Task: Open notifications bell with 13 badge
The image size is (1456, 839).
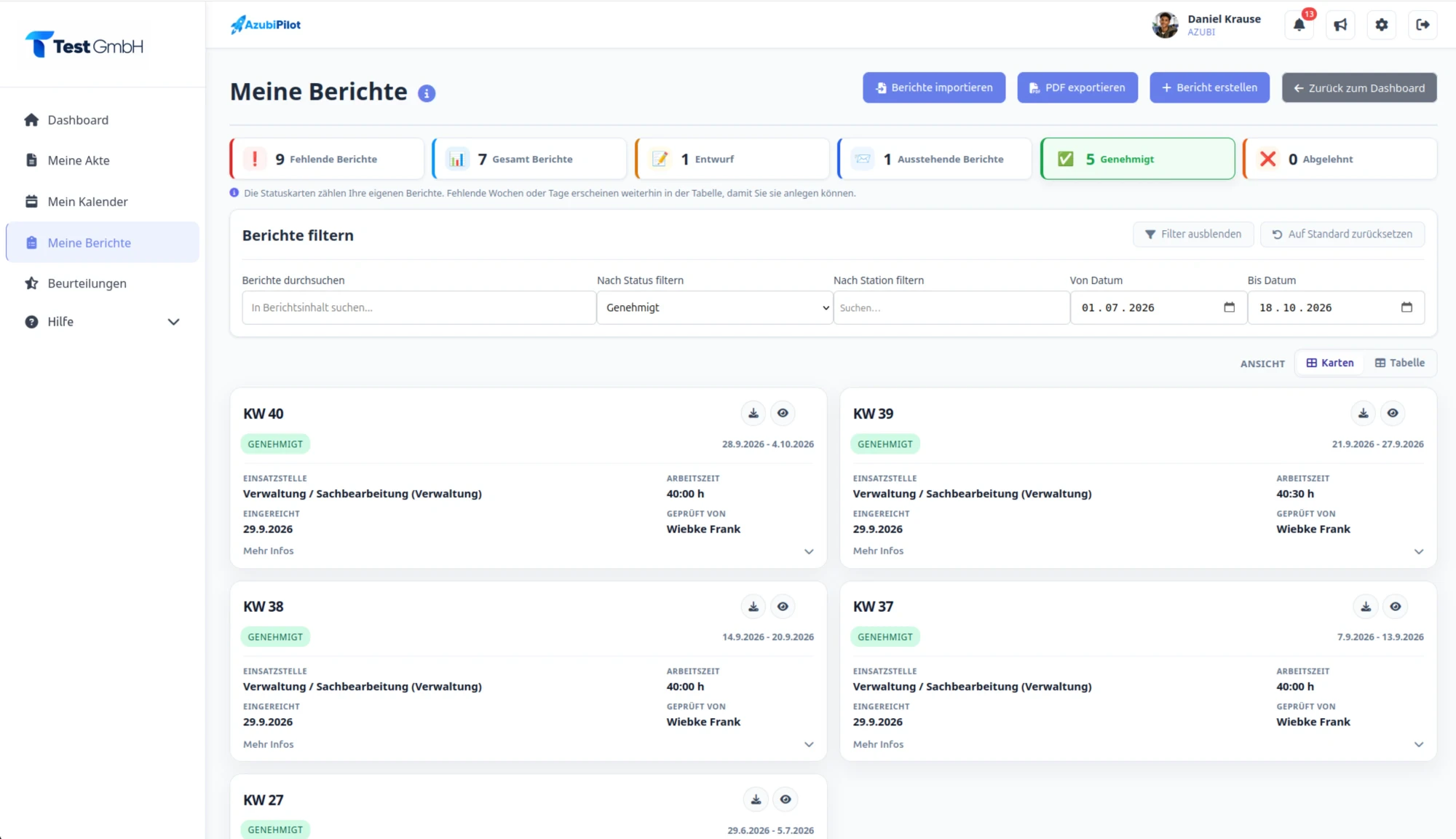Action: click(1299, 25)
